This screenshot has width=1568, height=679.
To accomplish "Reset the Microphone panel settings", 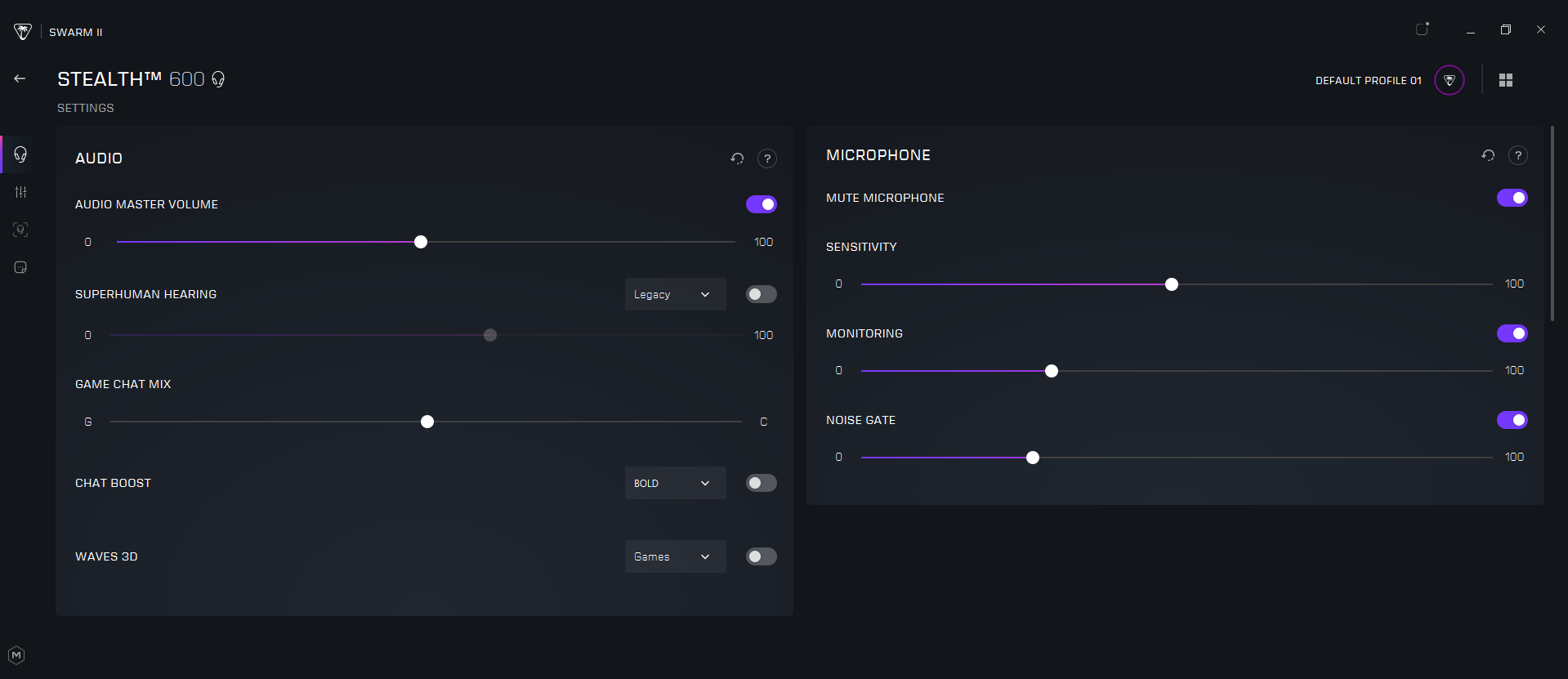I will 1488,155.
